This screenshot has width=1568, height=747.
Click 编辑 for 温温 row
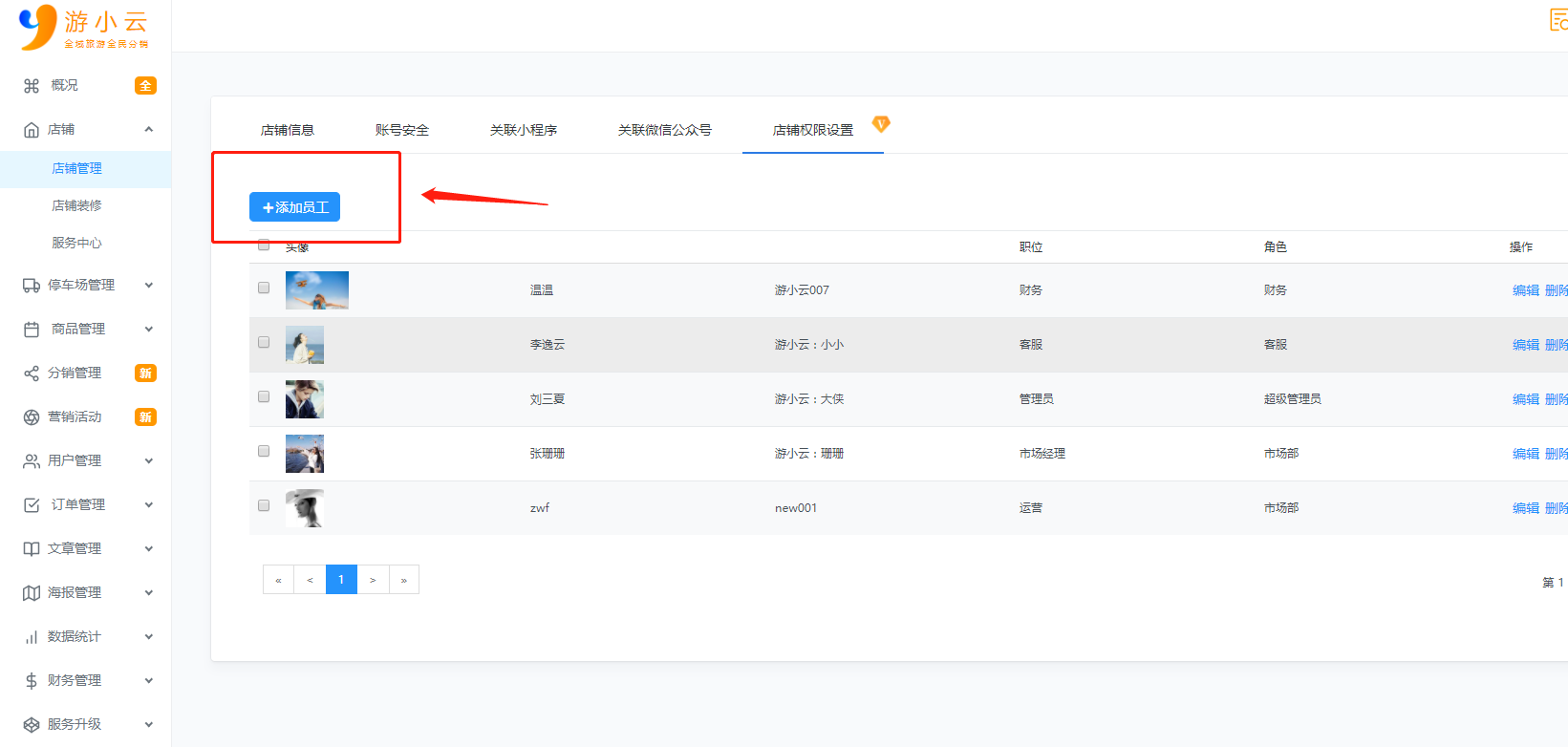(x=1526, y=290)
